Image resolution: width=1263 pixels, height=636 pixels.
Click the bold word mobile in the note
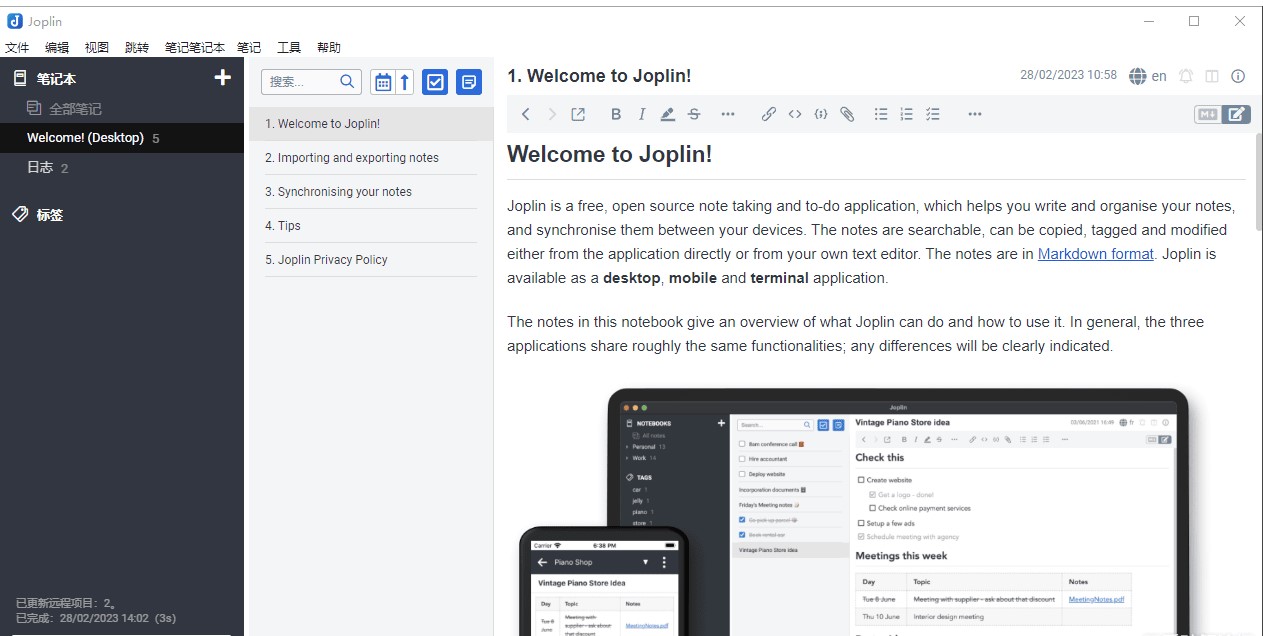point(693,278)
